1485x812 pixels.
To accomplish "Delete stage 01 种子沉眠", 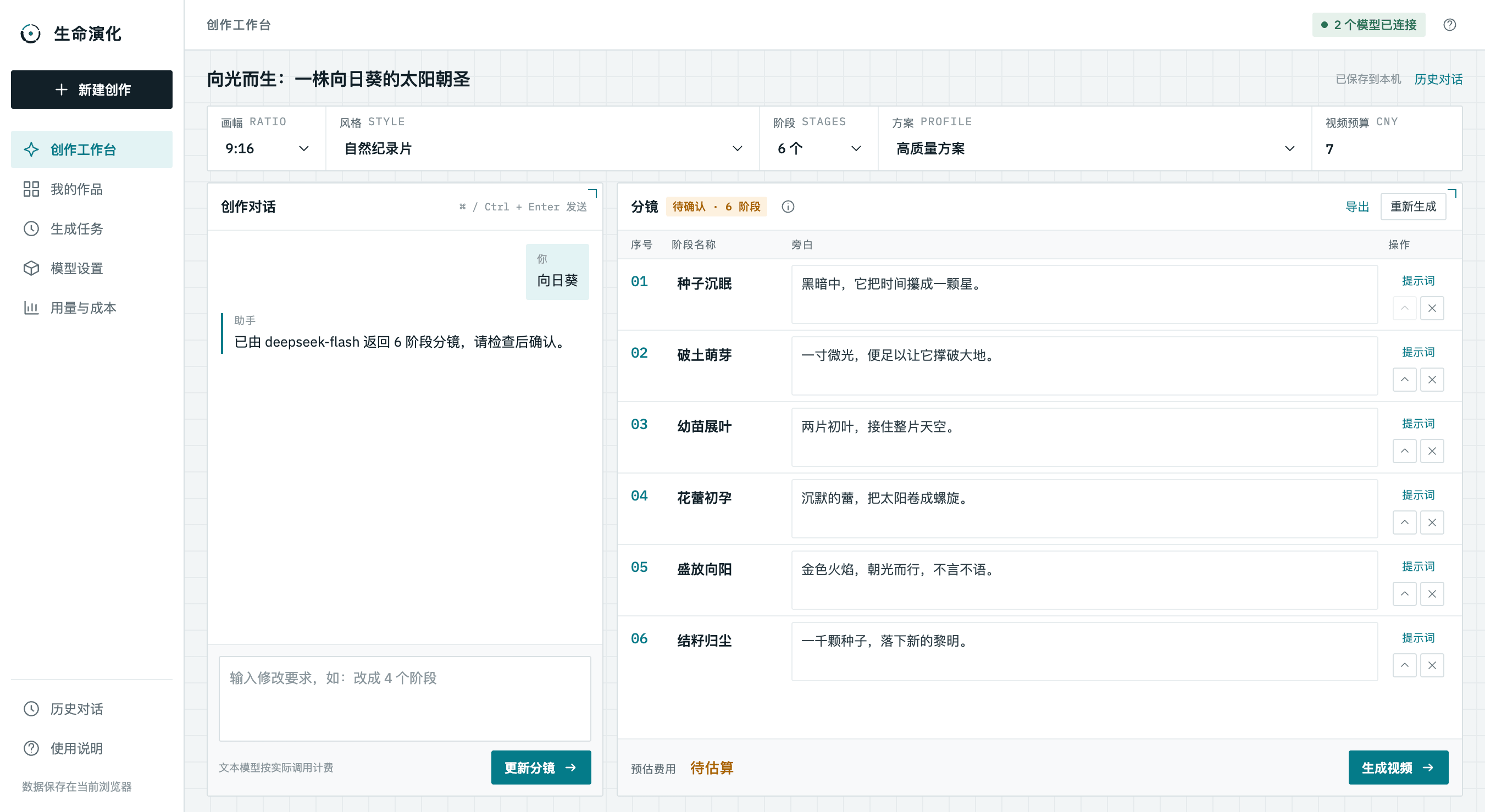I will [x=1432, y=308].
